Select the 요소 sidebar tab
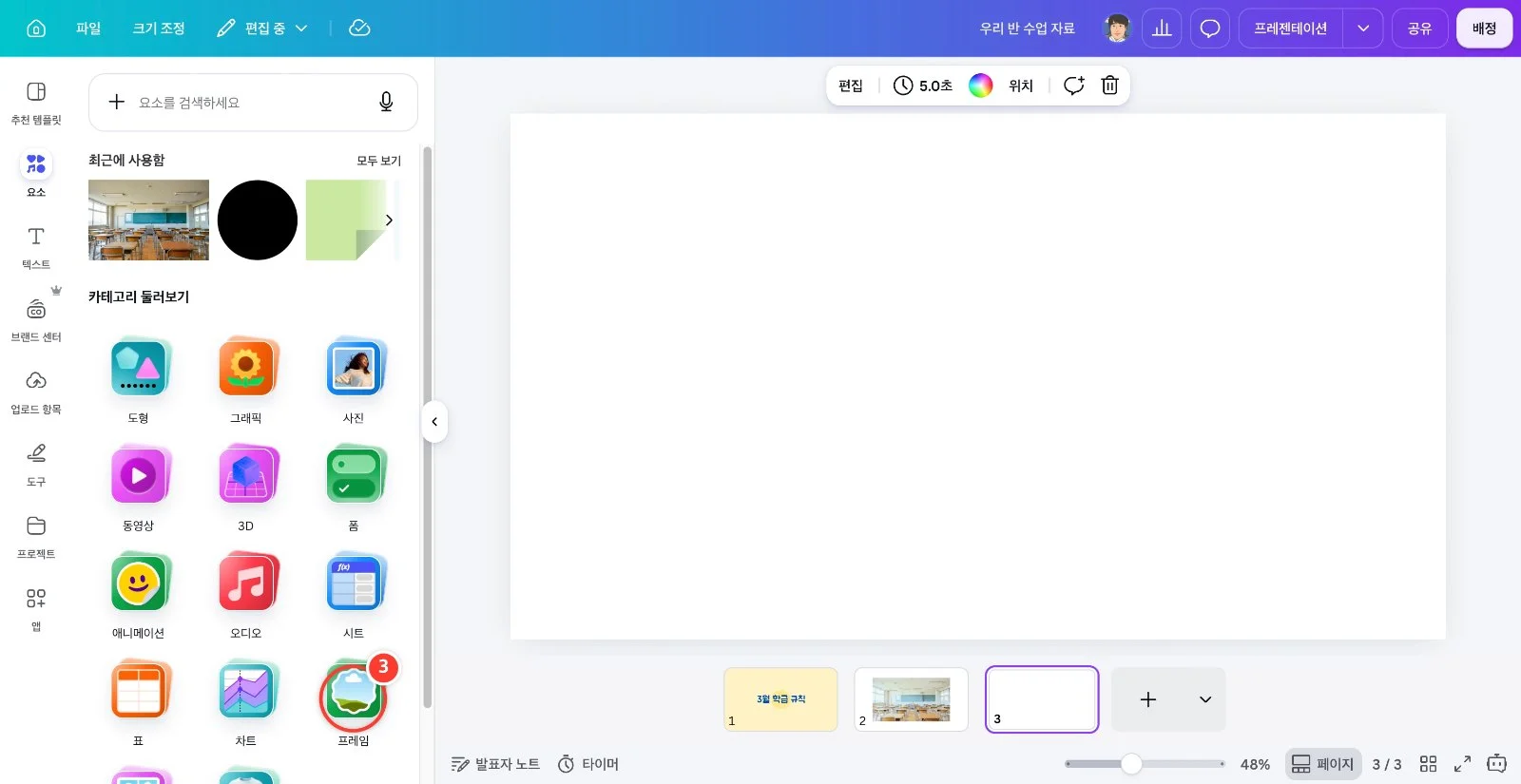Image resolution: width=1521 pixels, height=784 pixels. [x=36, y=175]
